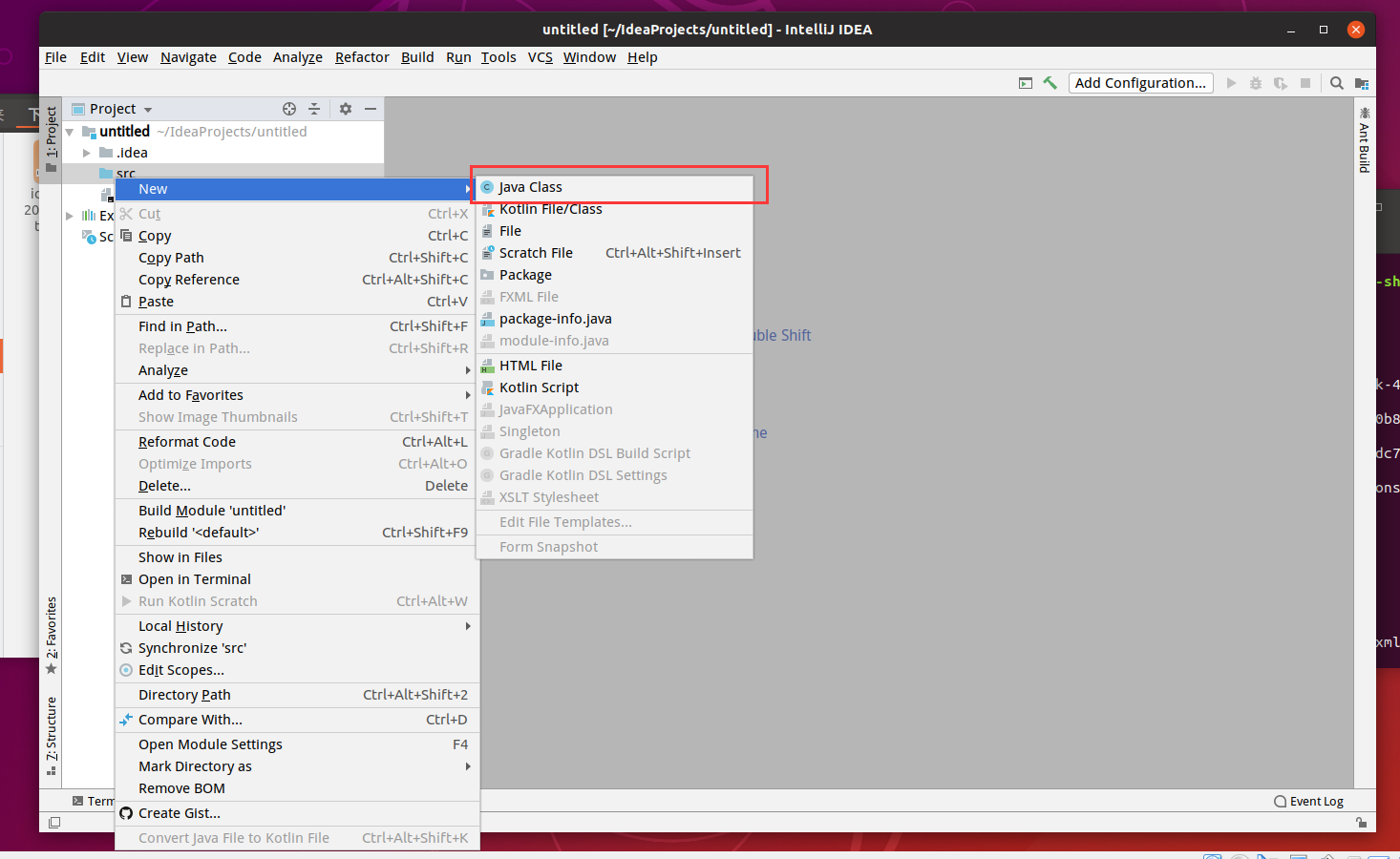Image resolution: width=1400 pixels, height=859 pixels.
Task: Select Kotlin File/Class option
Action: (x=614, y=209)
